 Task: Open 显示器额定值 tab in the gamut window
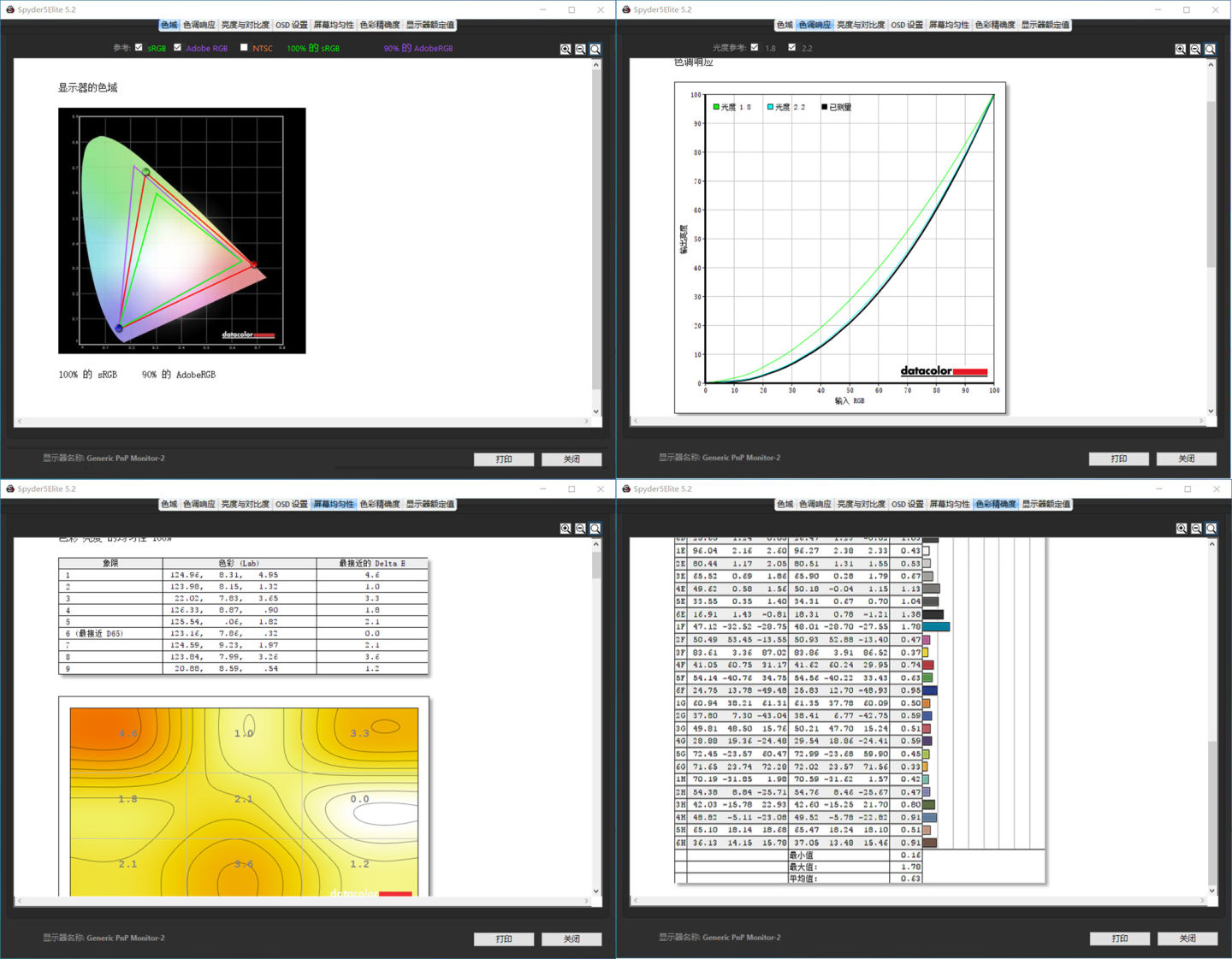tap(430, 25)
